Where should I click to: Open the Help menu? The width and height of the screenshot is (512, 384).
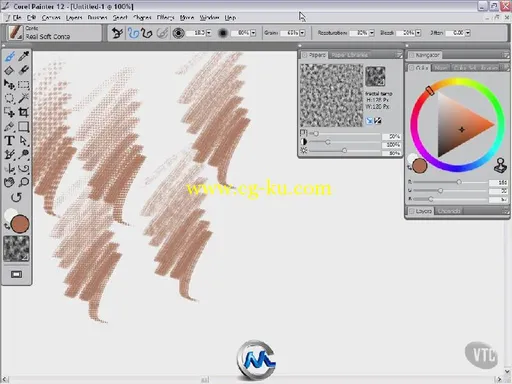click(230, 18)
